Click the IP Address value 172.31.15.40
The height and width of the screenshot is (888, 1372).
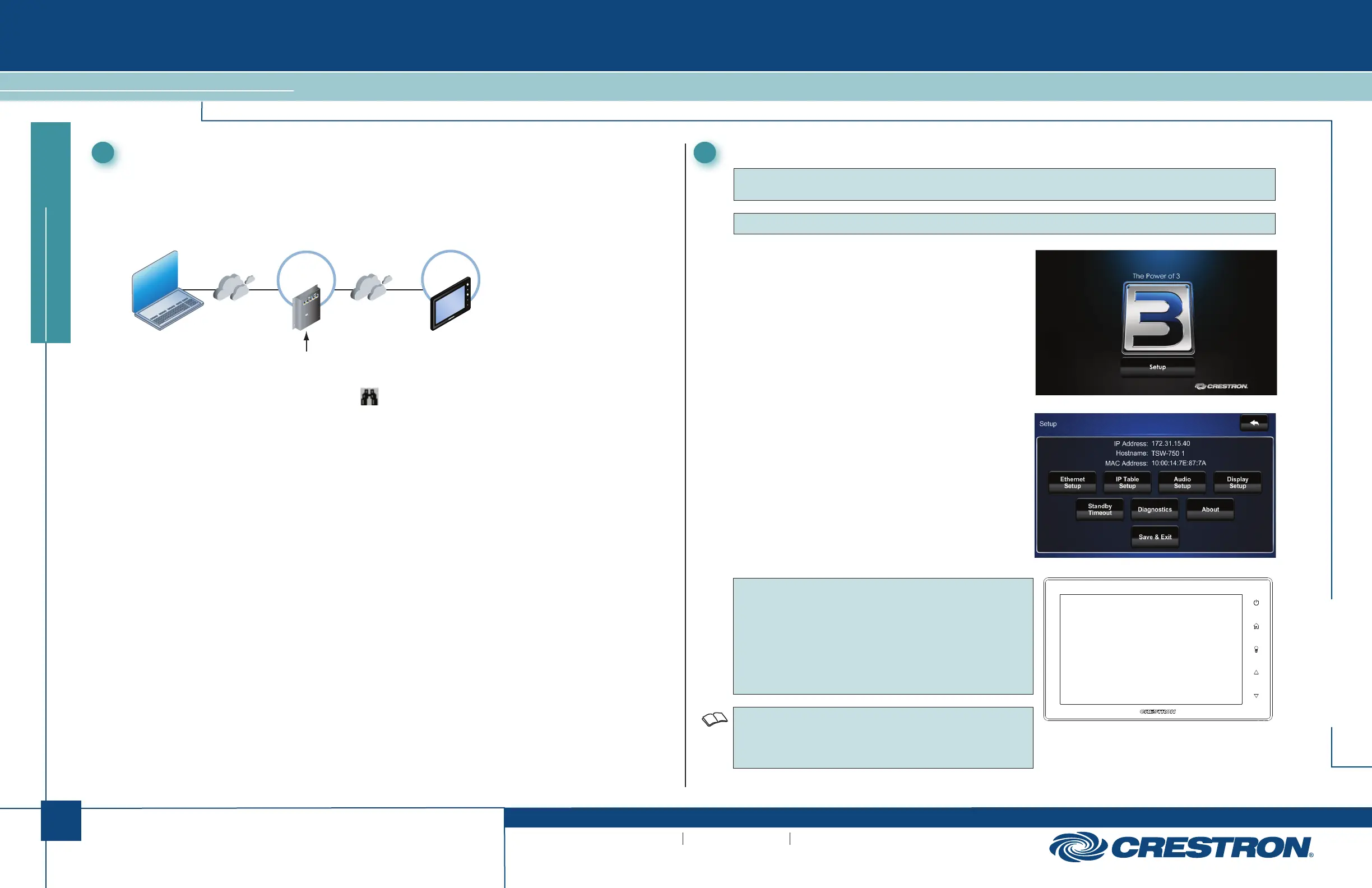coord(1171,443)
